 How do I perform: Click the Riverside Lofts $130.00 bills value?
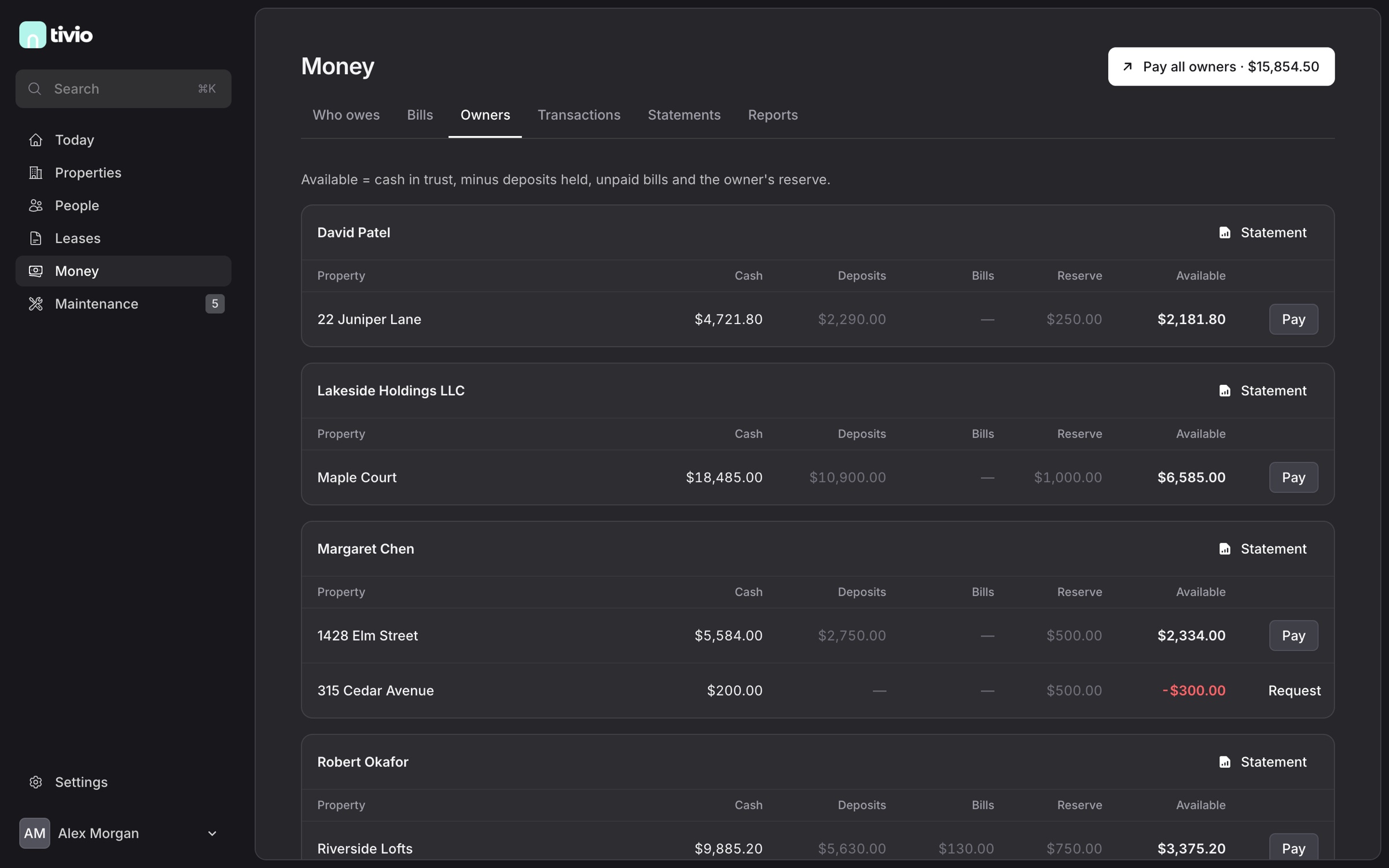pos(966,849)
